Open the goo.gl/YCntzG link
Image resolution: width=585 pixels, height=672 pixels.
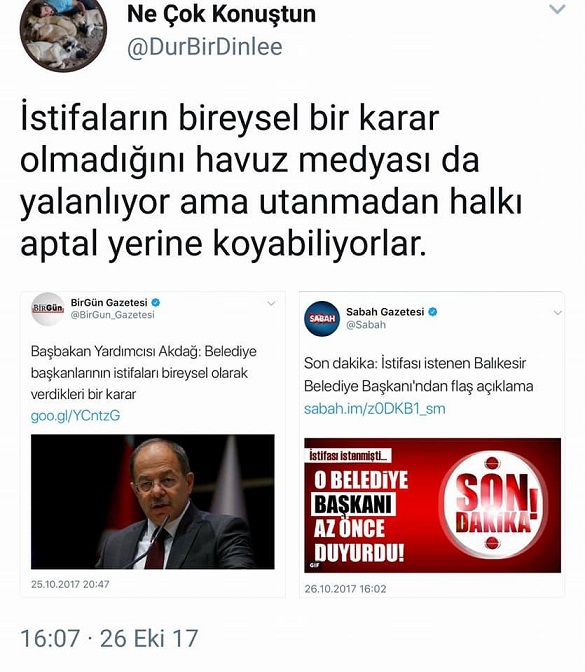click(75, 416)
